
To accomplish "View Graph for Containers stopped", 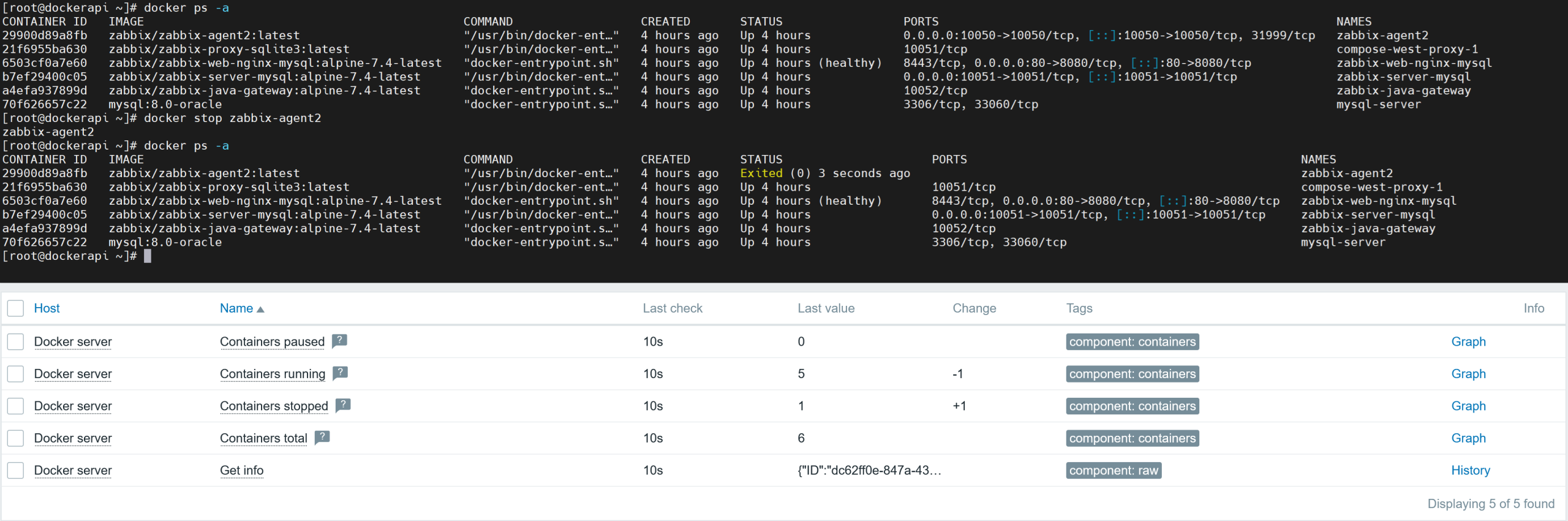I will tap(1468, 406).
